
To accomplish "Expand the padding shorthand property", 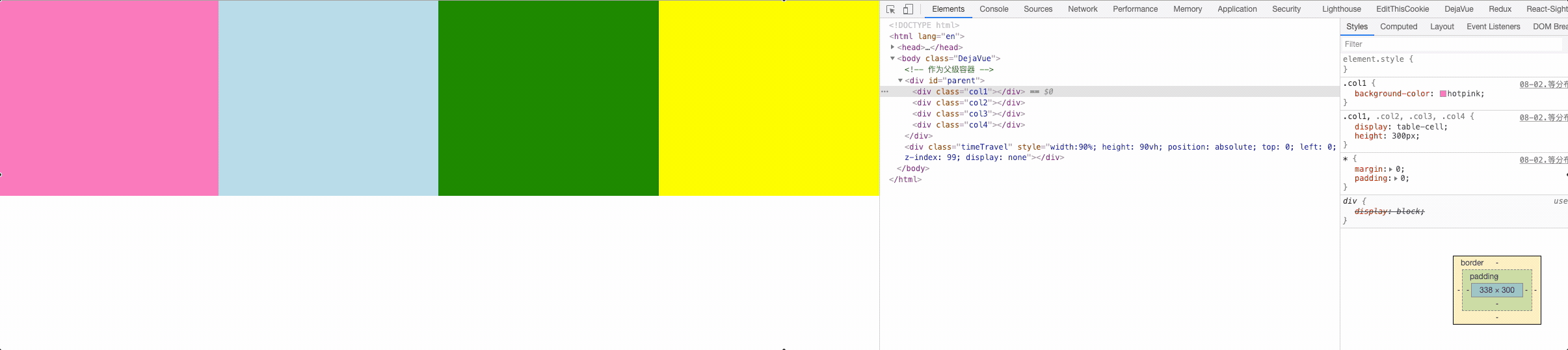I will [x=1396, y=178].
